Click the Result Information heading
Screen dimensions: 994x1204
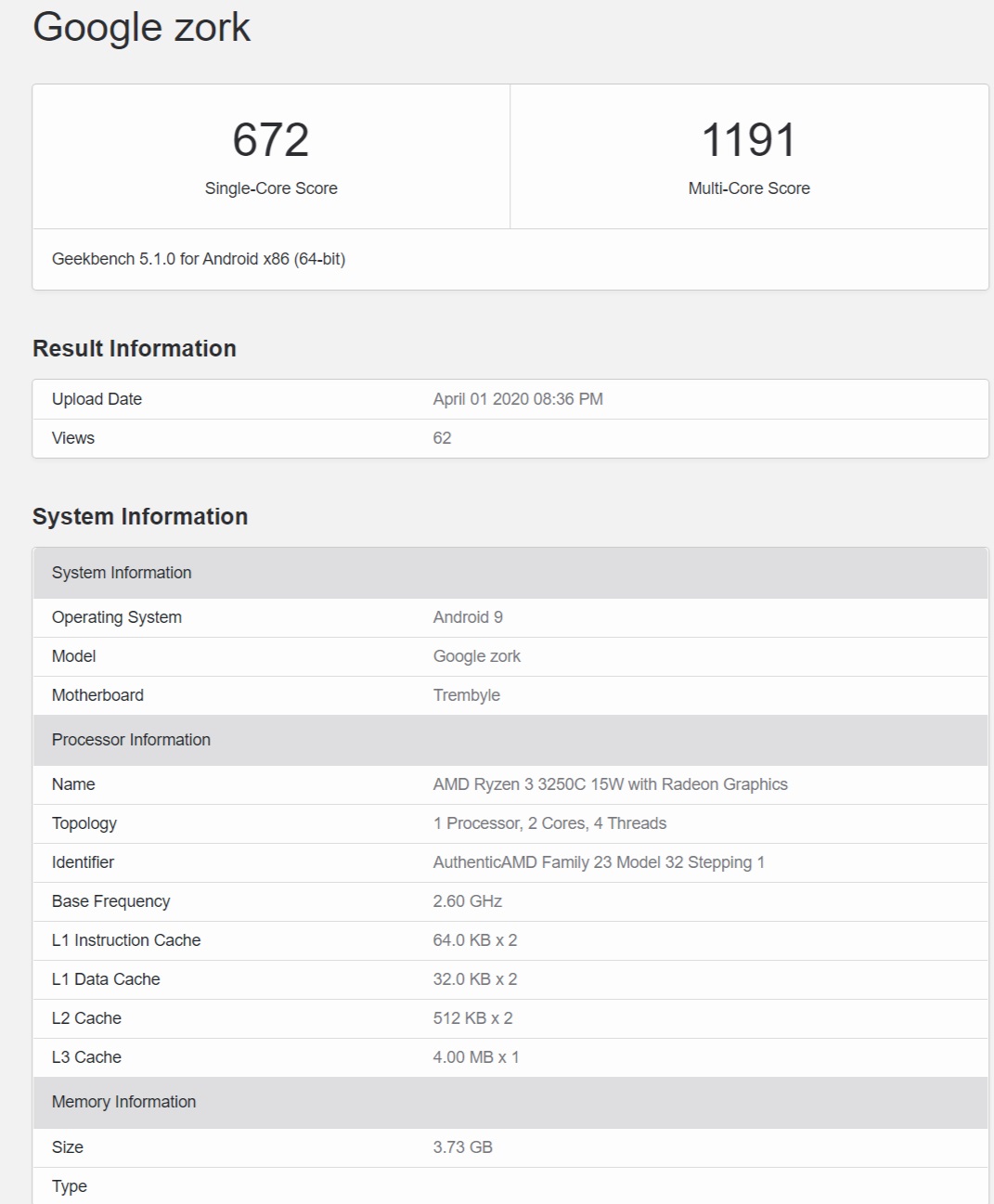click(135, 348)
